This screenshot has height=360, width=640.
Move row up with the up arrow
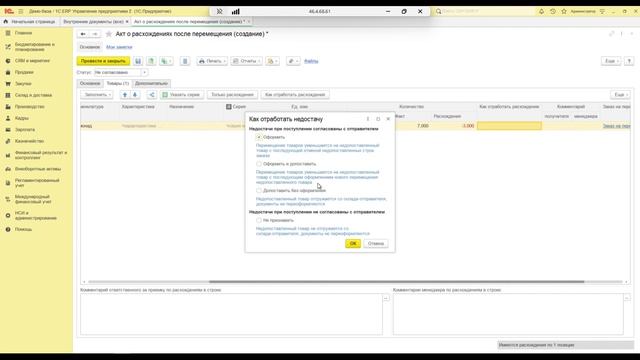pos(125,95)
